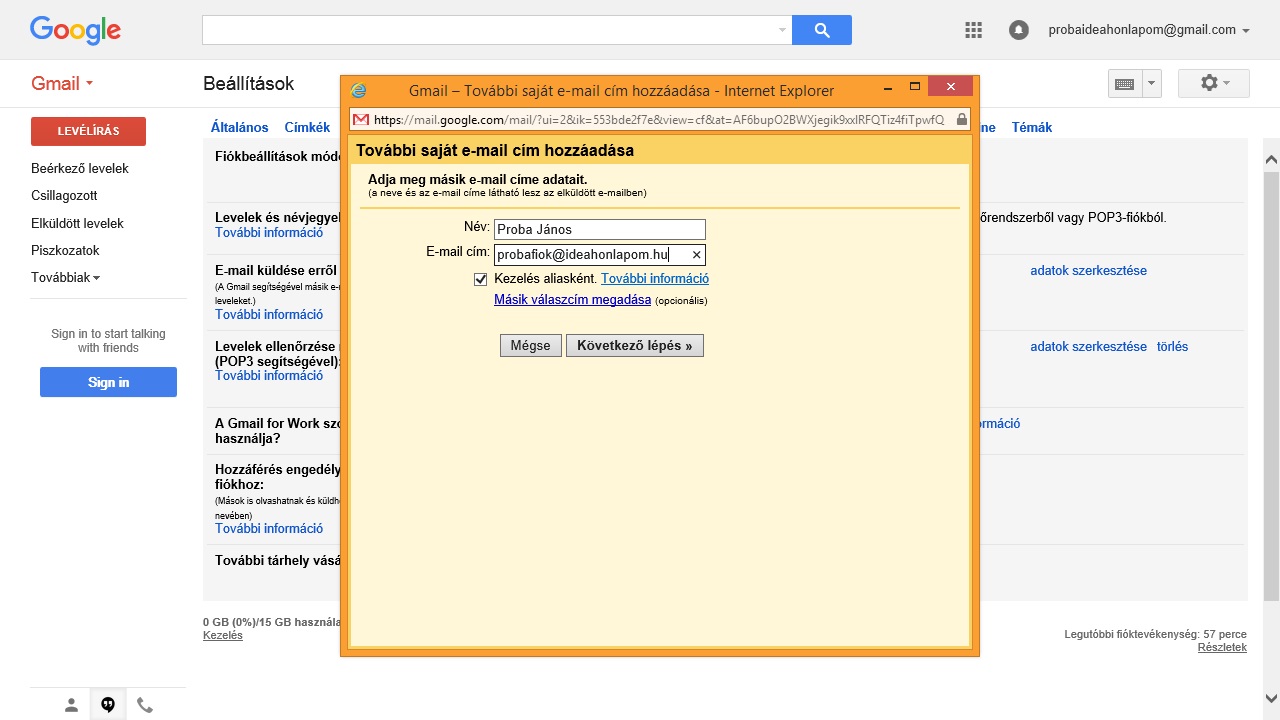Click the Név input field

pyautogui.click(x=600, y=229)
